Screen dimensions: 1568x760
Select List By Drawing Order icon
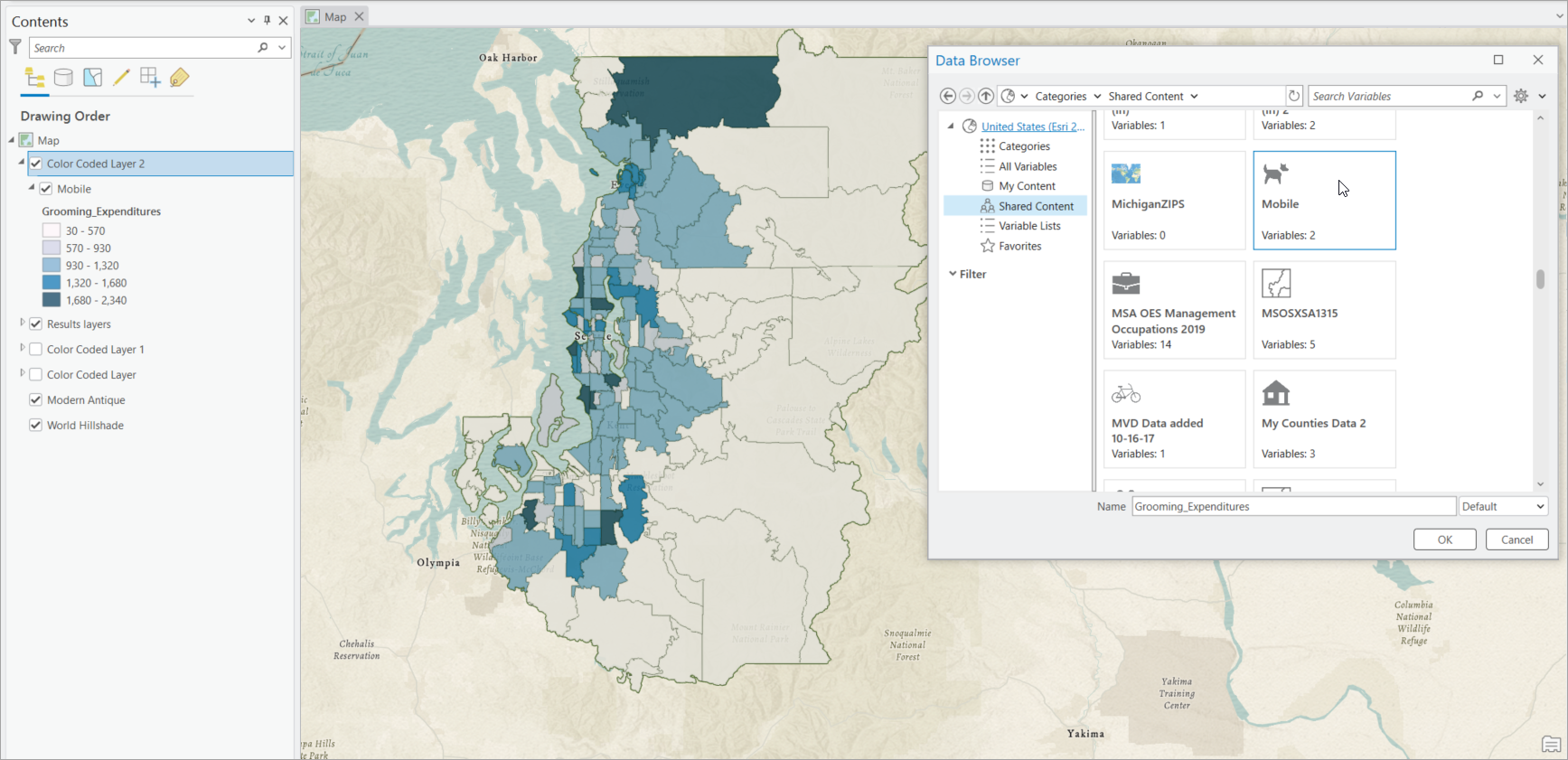[34, 78]
